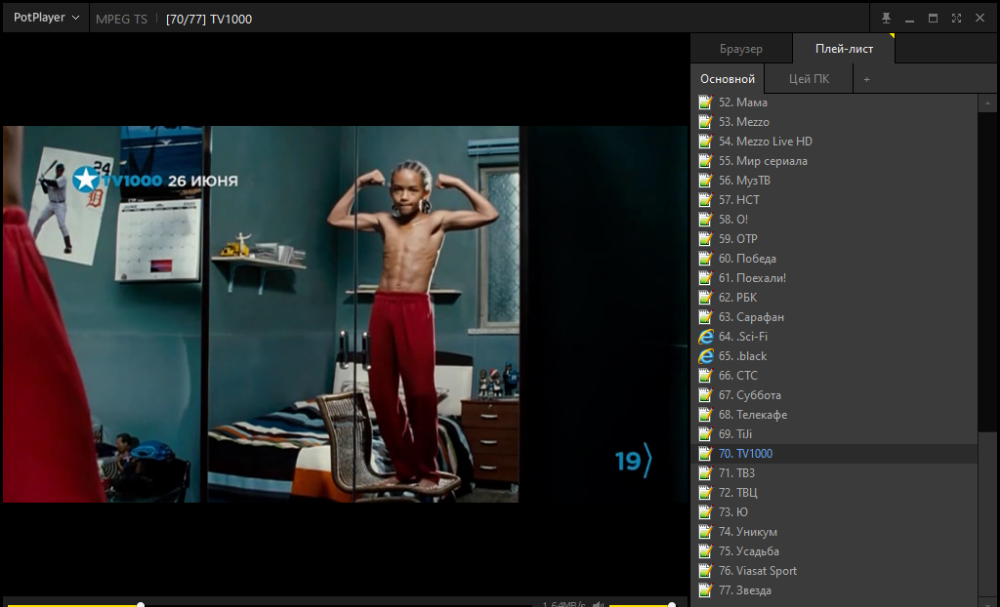Click the Internet Explorer icon beside 65. .black

705,356
